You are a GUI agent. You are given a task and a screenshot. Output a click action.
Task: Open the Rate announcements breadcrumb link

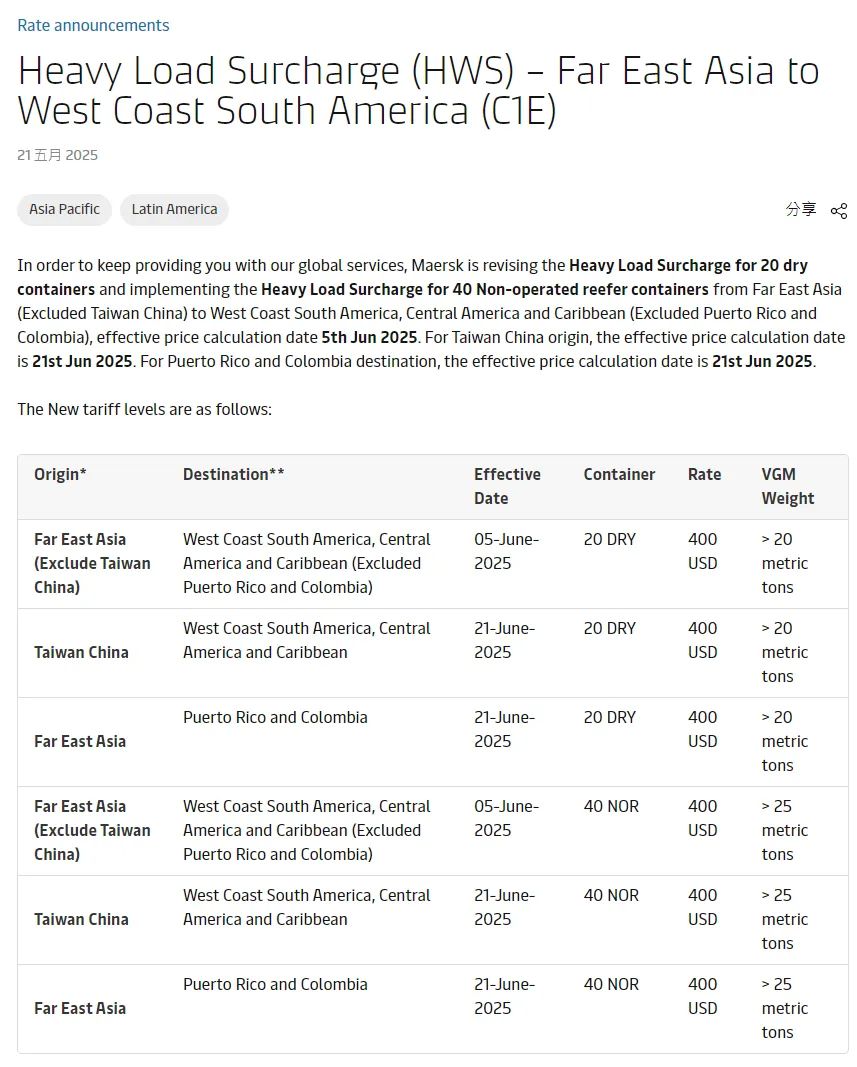click(x=93, y=25)
